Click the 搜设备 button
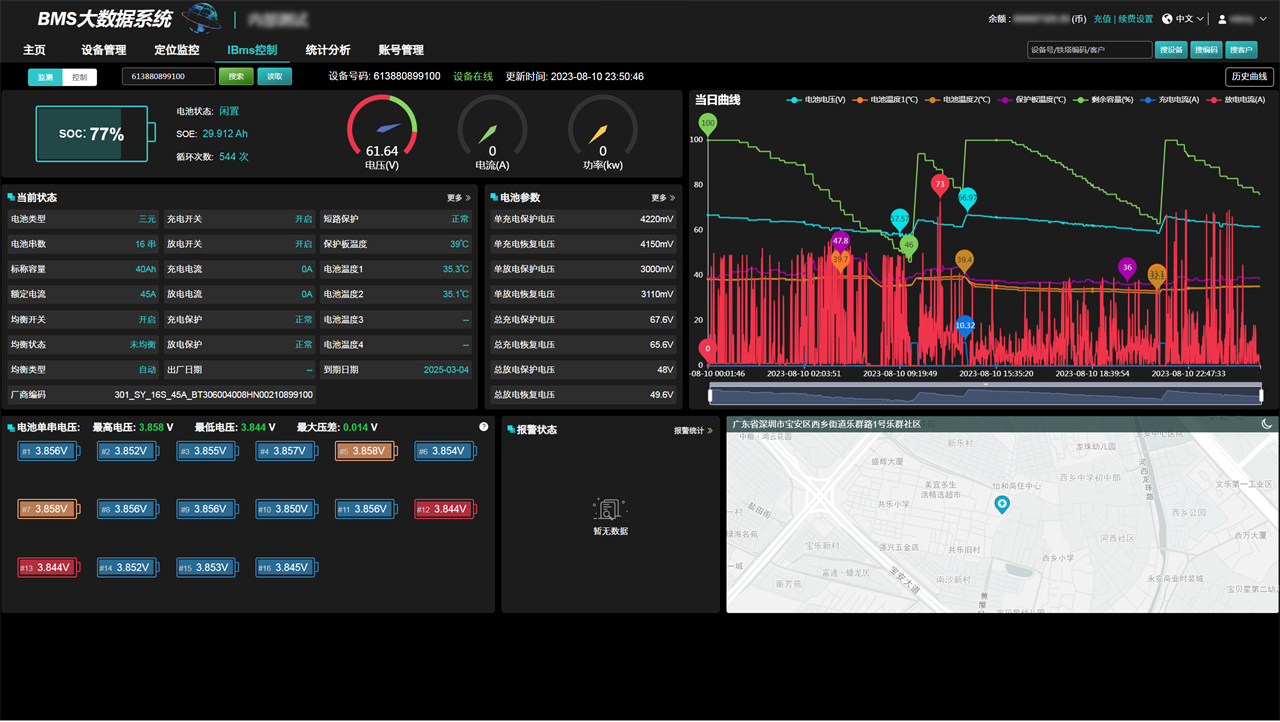This screenshot has width=1280, height=722. (1170, 50)
